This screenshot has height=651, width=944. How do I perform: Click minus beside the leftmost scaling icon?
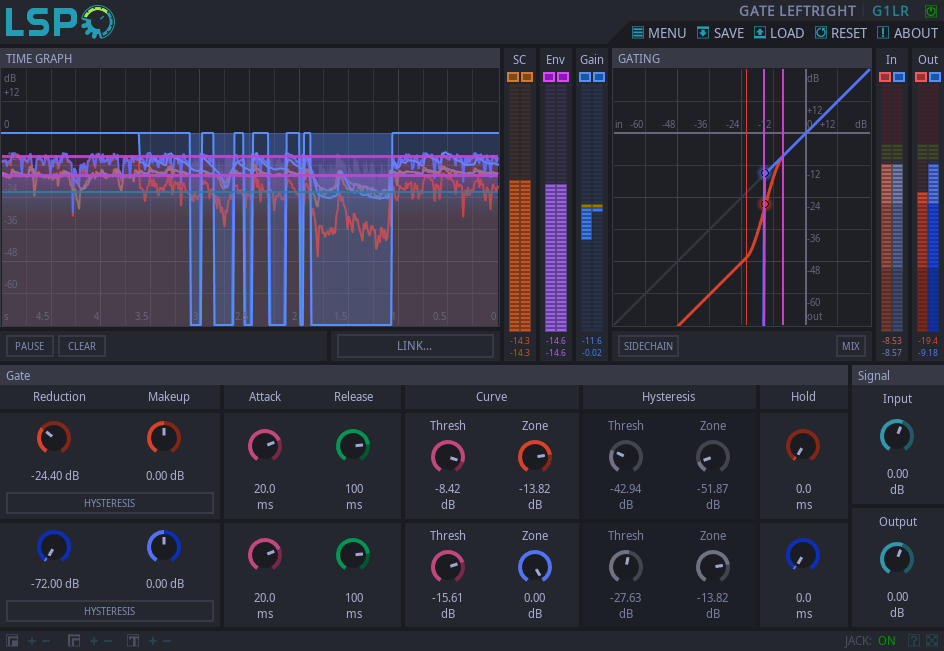pos(46,641)
